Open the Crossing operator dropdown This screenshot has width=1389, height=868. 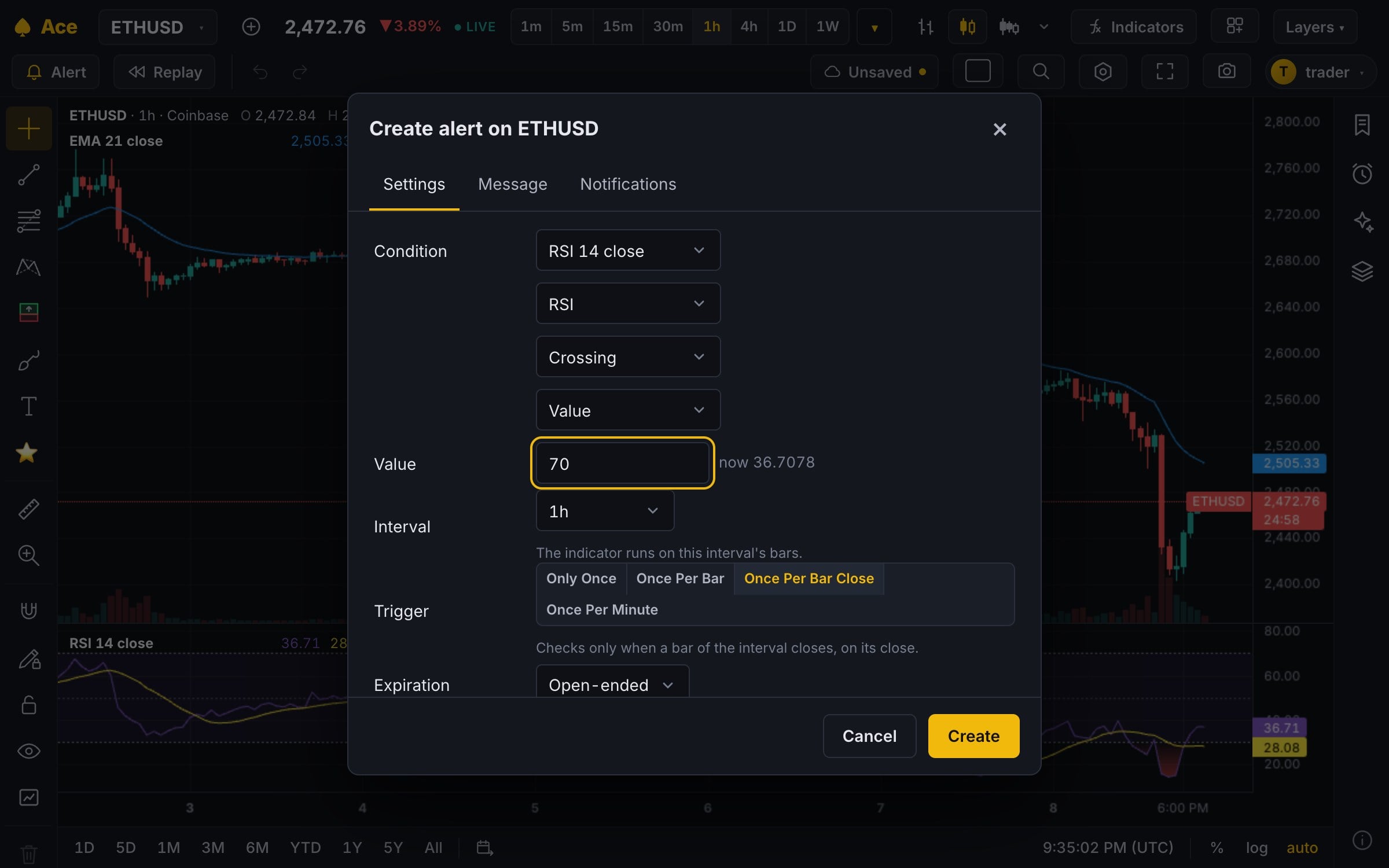628,357
